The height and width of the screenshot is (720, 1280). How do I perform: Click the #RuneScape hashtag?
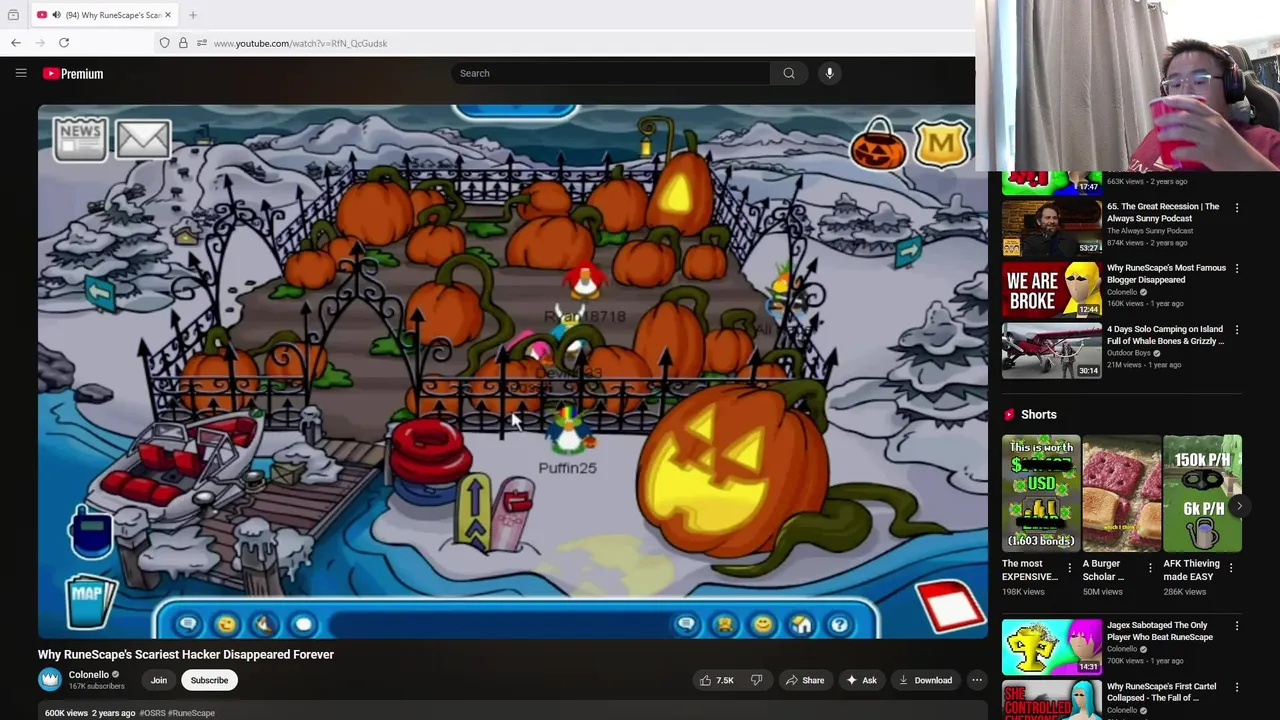click(191, 713)
